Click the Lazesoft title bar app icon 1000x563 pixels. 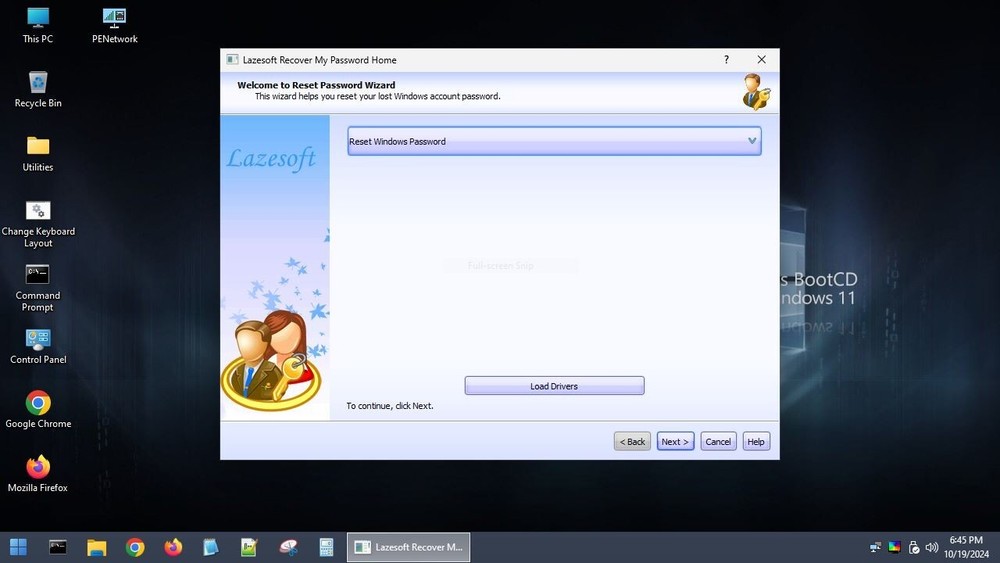(x=232, y=59)
